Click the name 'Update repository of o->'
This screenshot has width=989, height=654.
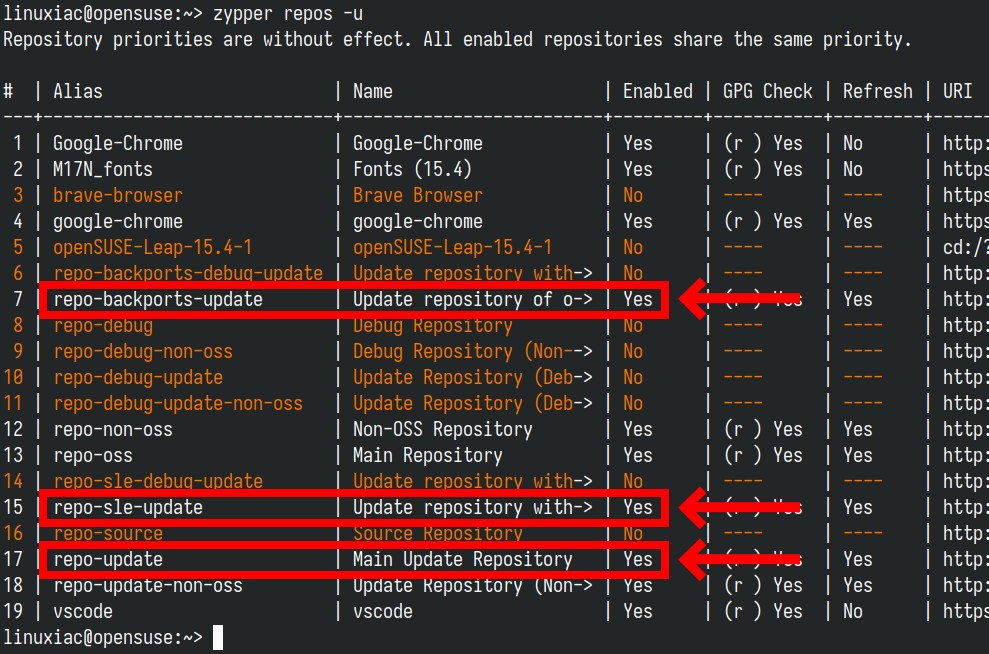[x=472, y=299]
